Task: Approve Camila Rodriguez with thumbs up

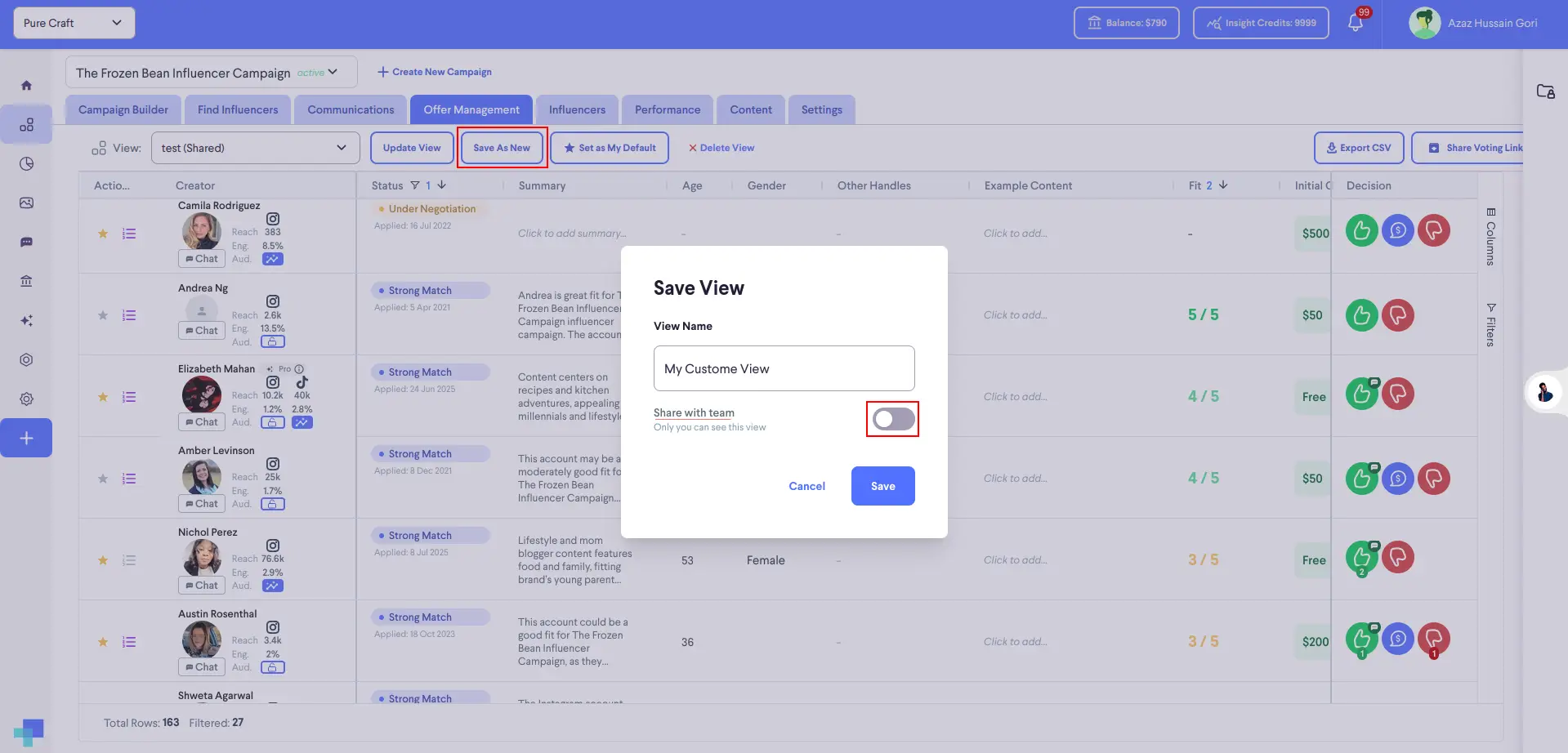Action: pyautogui.click(x=1362, y=230)
